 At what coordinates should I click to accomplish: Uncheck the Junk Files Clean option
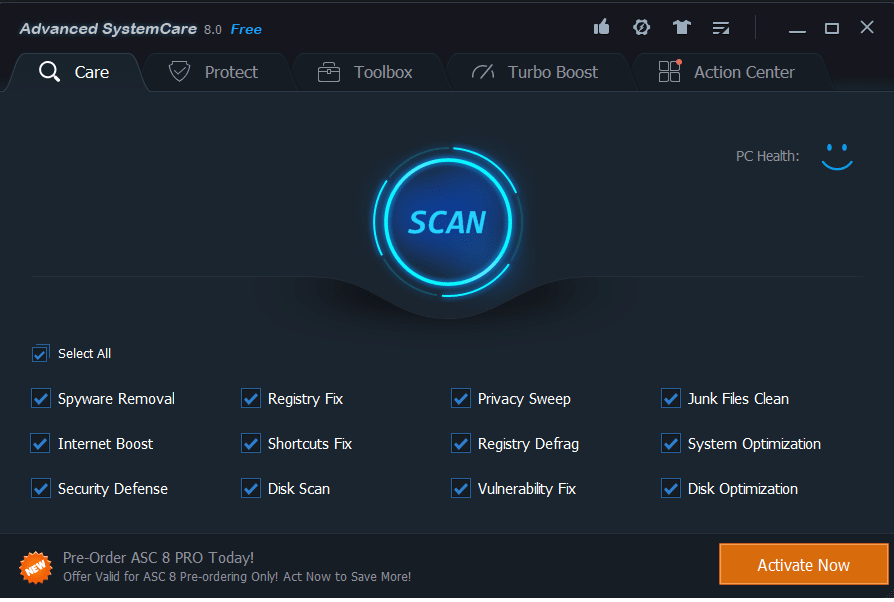coord(671,399)
